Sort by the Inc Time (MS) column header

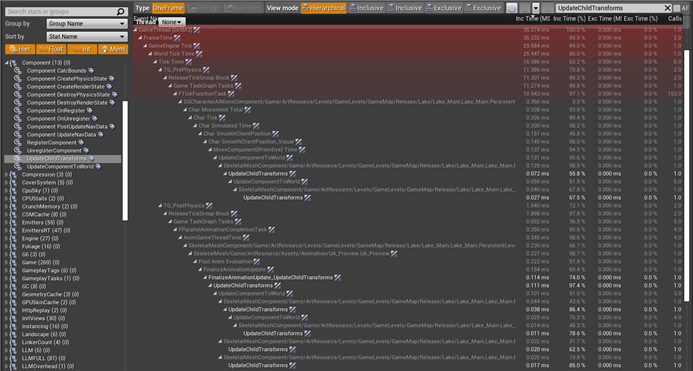[533, 19]
